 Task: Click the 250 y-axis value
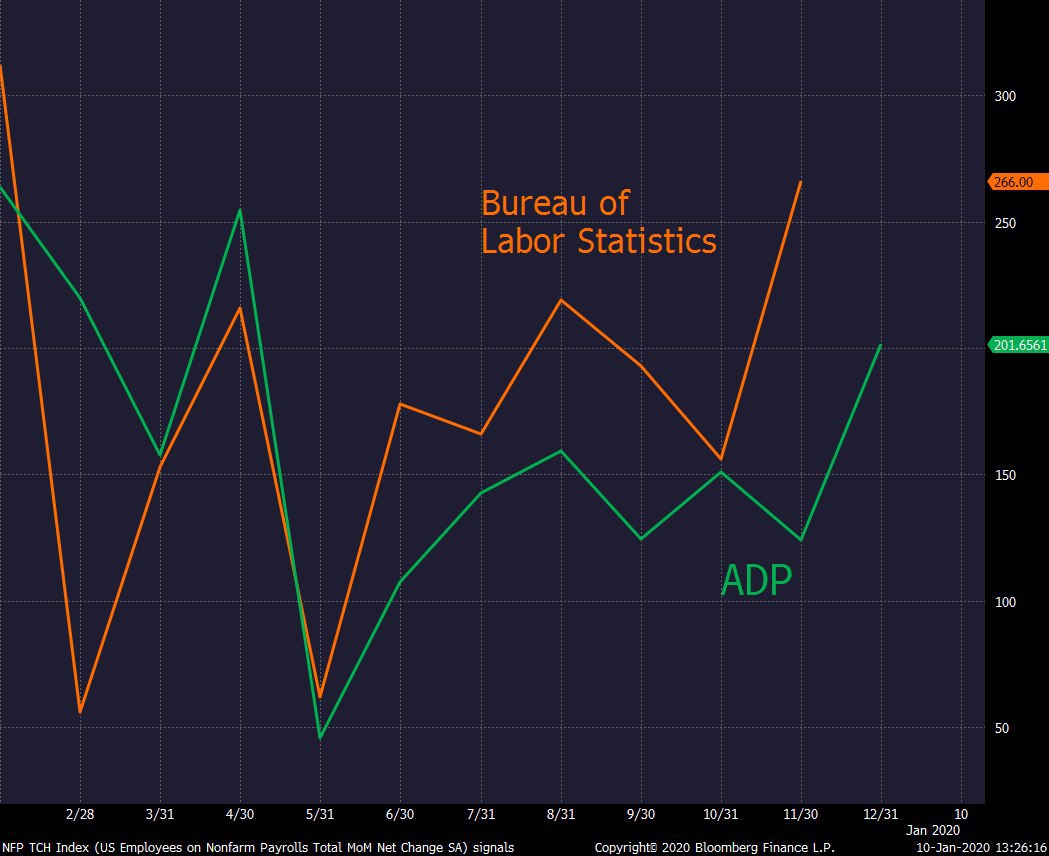1005,223
